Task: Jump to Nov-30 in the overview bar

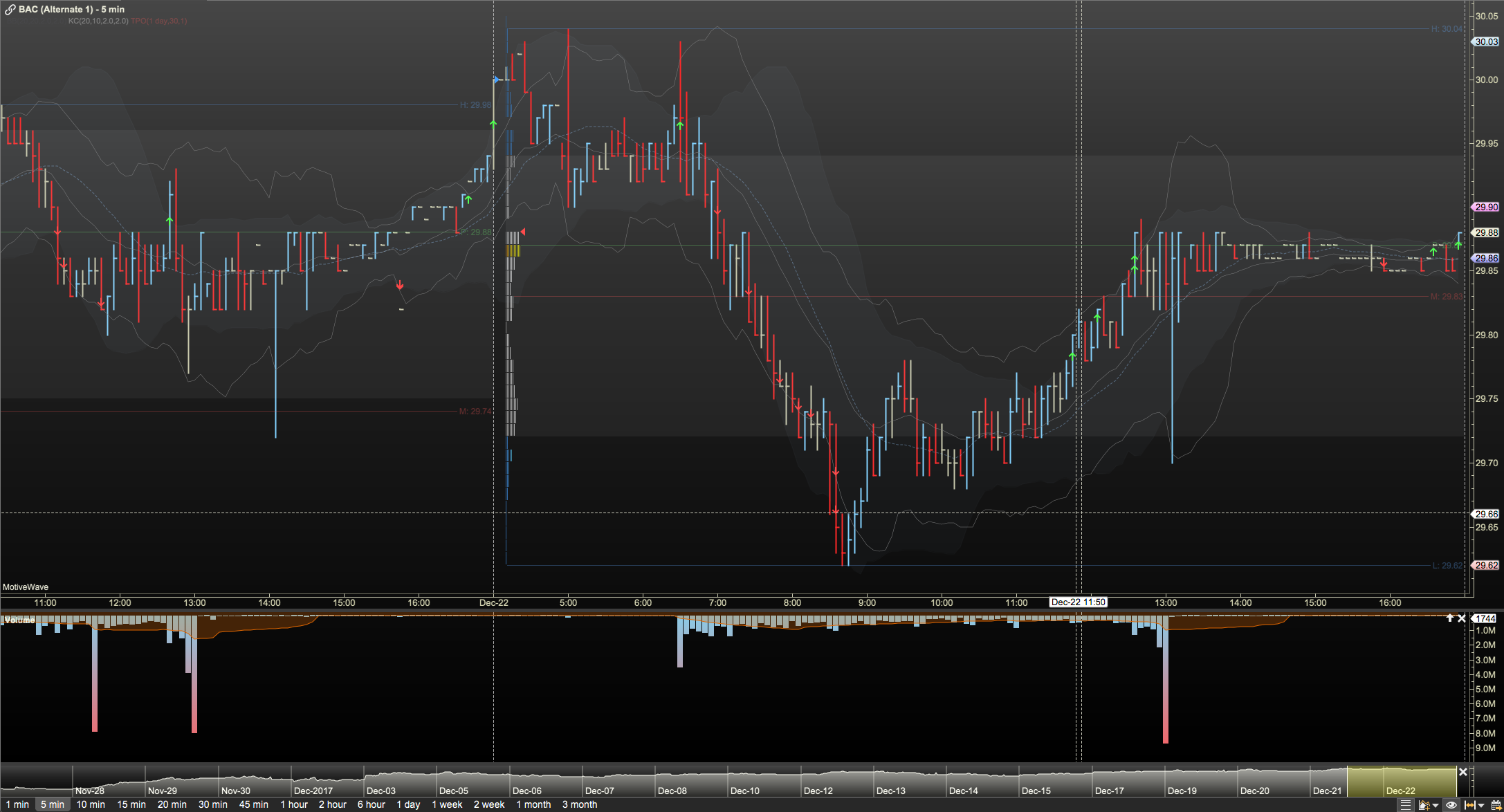Action: pos(236,791)
